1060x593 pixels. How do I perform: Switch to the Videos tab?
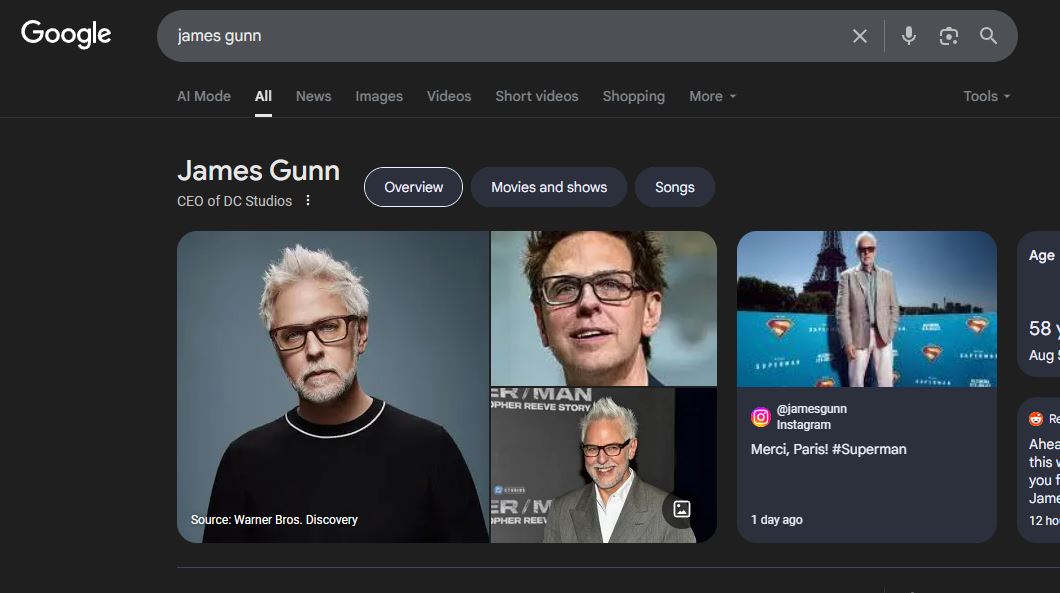(x=449, y=96)
